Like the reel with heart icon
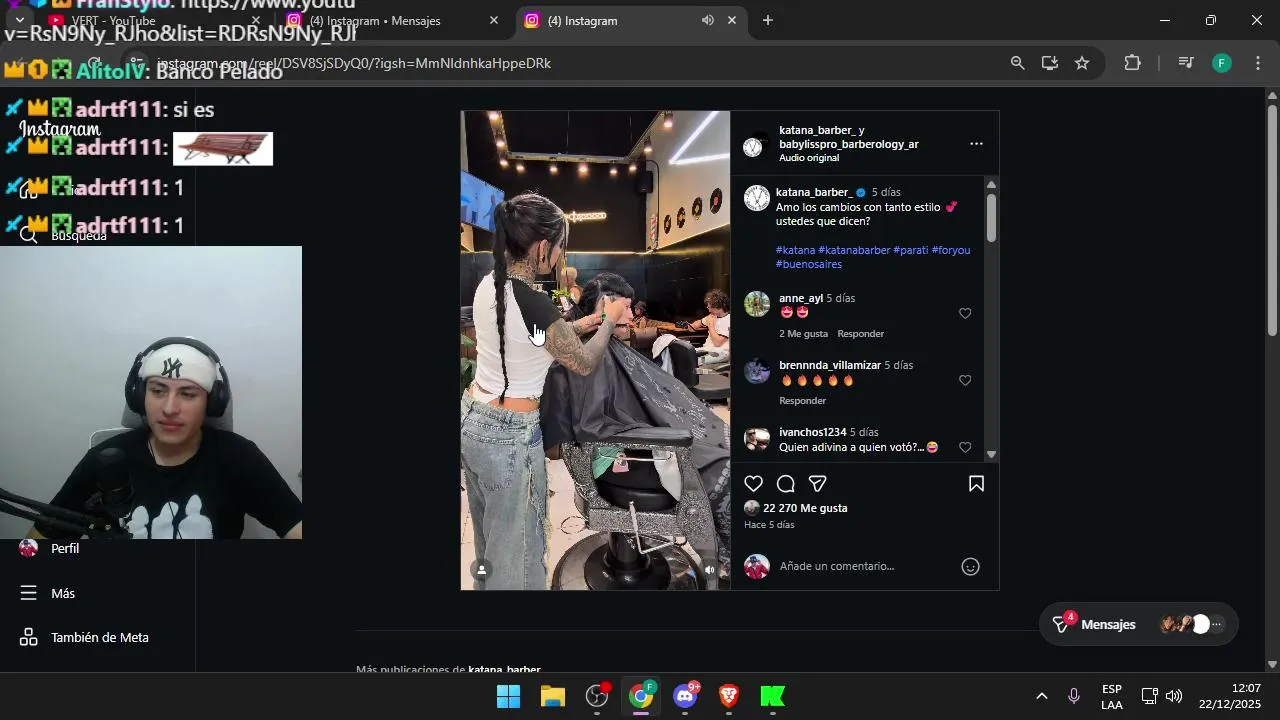The width and height of the screenshot is (1280, 720). pyautogui.click(x=754, y=484)
